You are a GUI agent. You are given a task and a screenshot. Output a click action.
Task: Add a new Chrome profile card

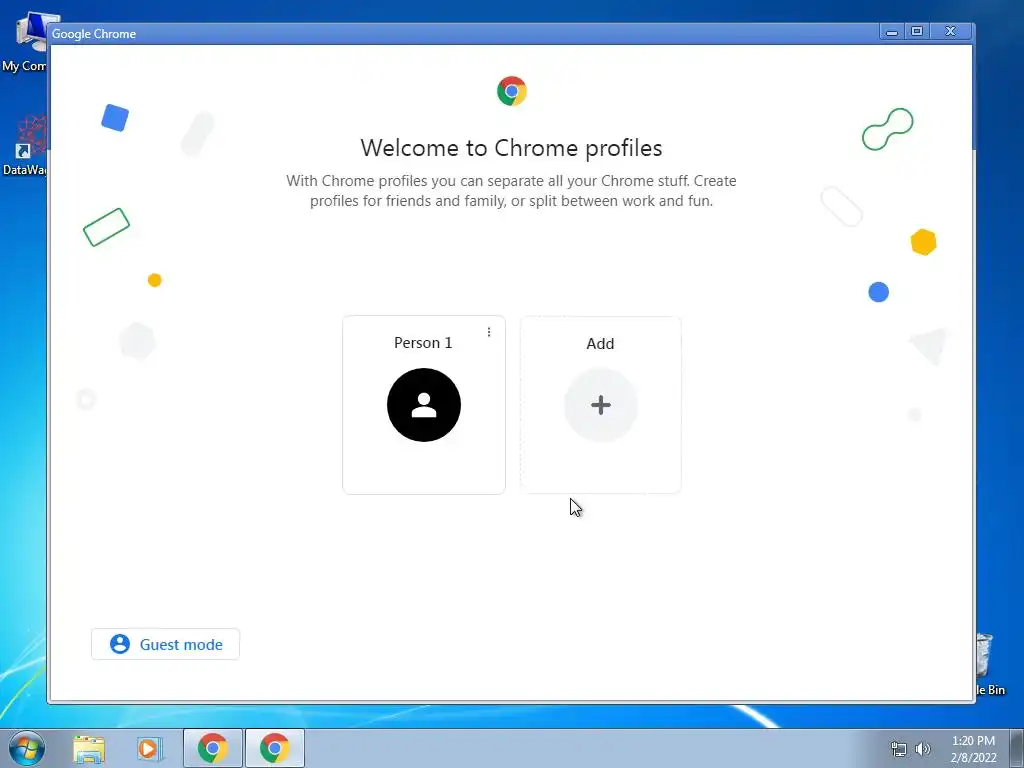pos(600,405)
